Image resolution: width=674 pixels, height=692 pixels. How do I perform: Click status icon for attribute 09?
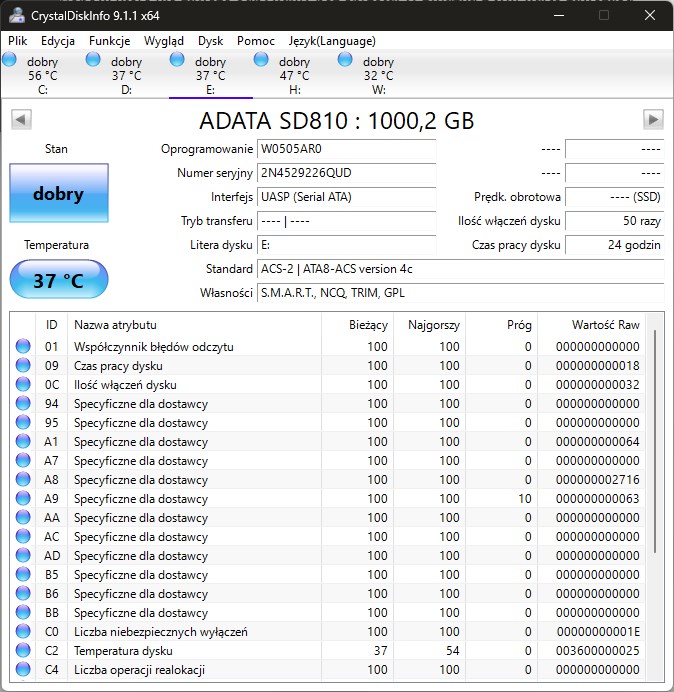tap(23, 365)
